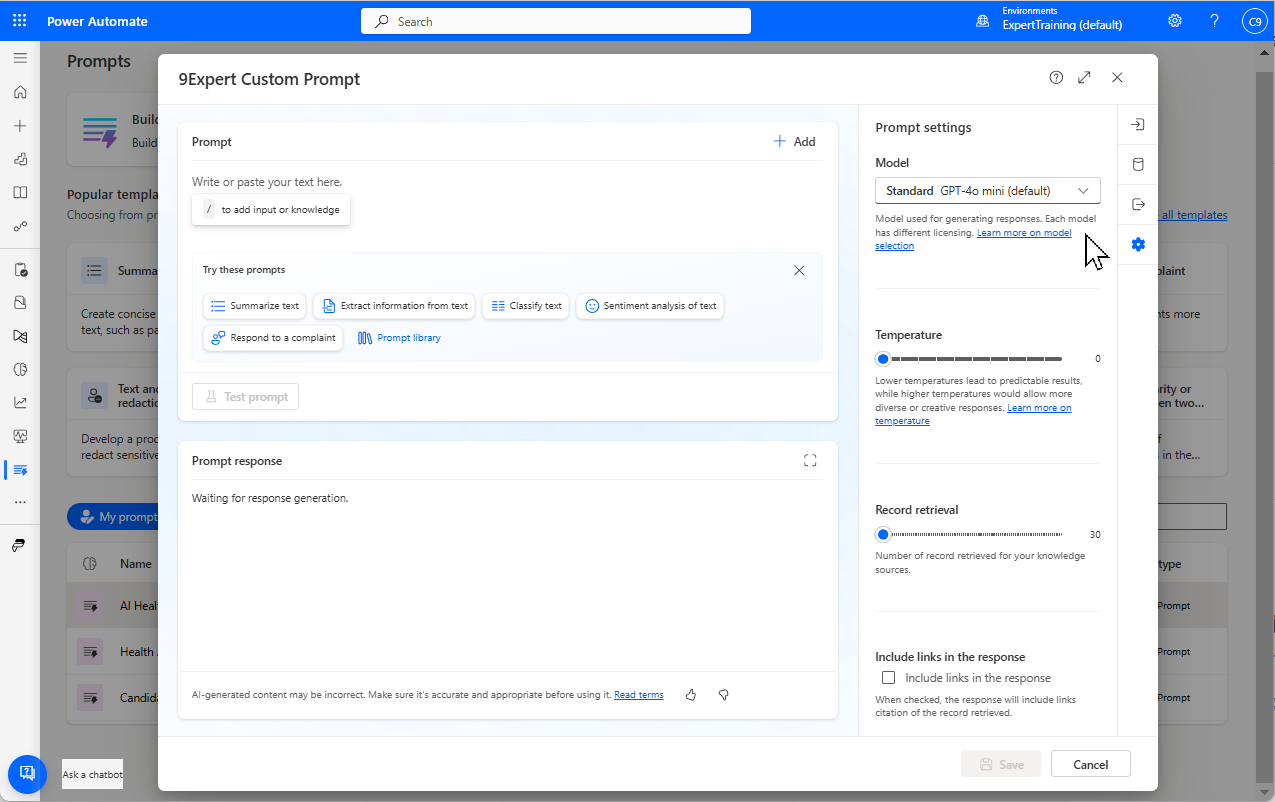
Task: Dismiss the Try these prompts suggestions
Action: coord(799,270)
